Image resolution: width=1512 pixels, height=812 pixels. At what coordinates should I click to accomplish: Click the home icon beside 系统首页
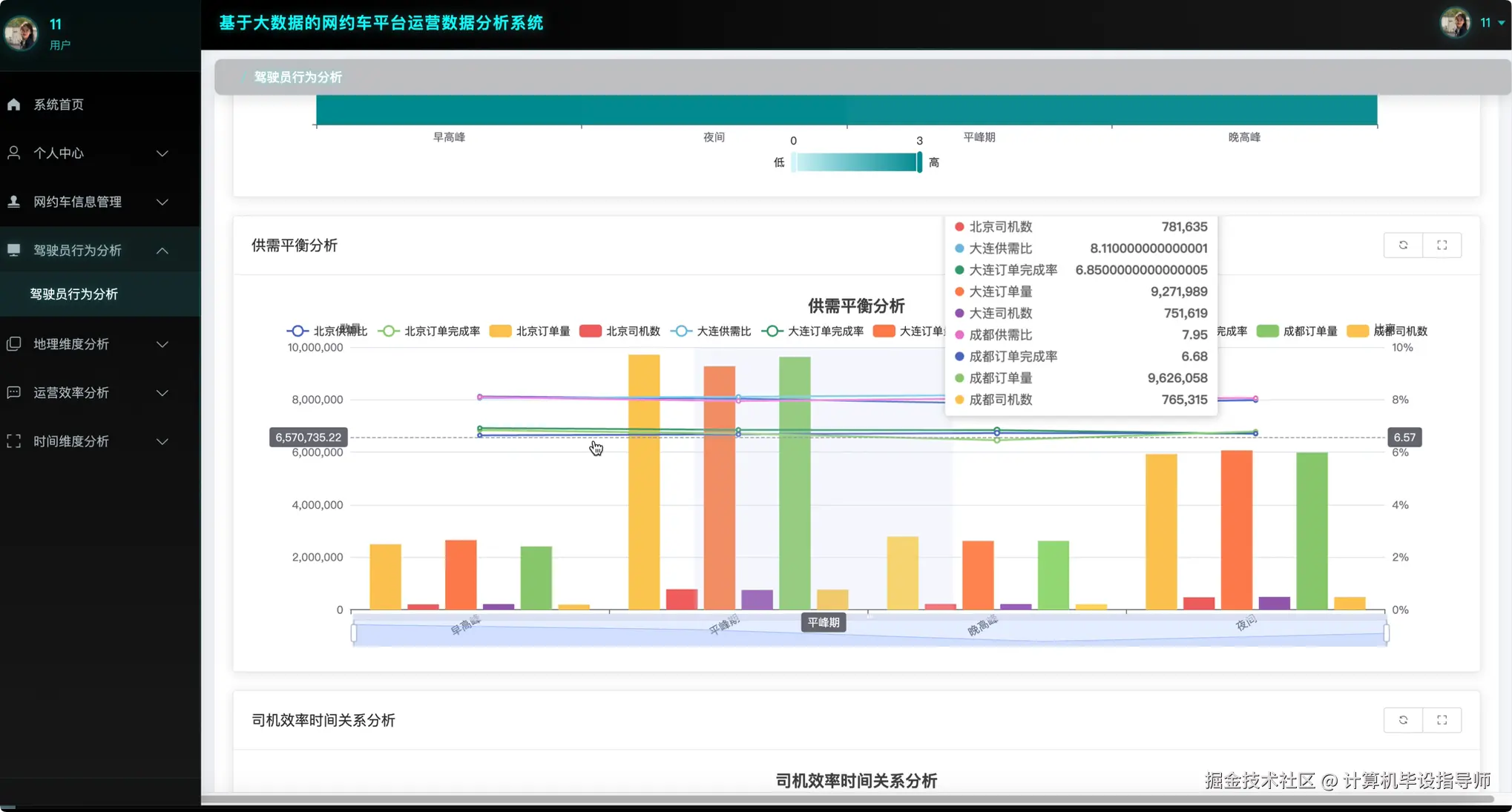[14, 105]
